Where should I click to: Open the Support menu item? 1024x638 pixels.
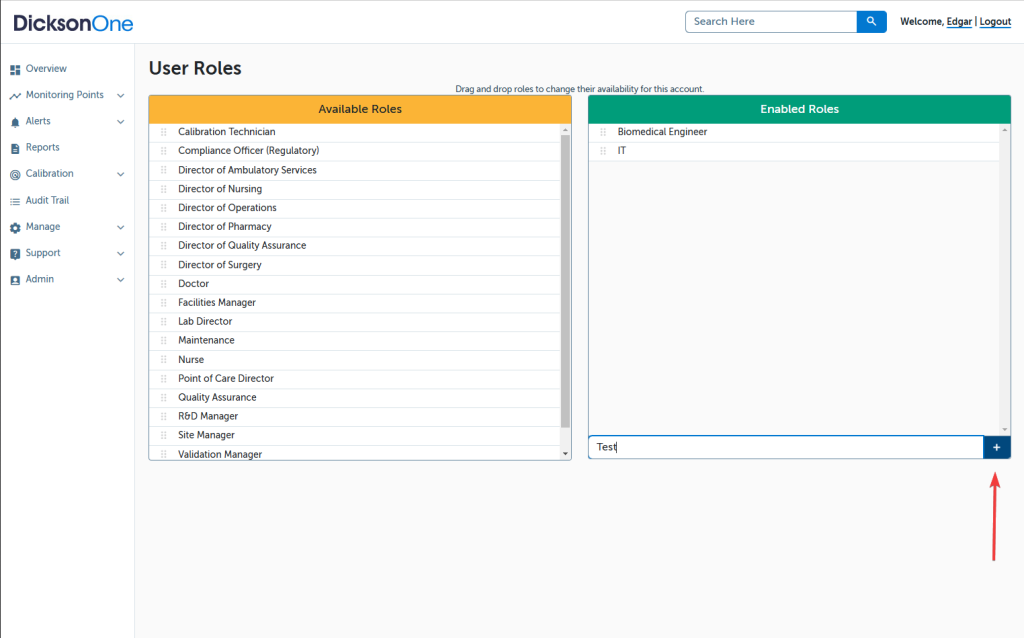pyautogui.click(x=43, y=253)
